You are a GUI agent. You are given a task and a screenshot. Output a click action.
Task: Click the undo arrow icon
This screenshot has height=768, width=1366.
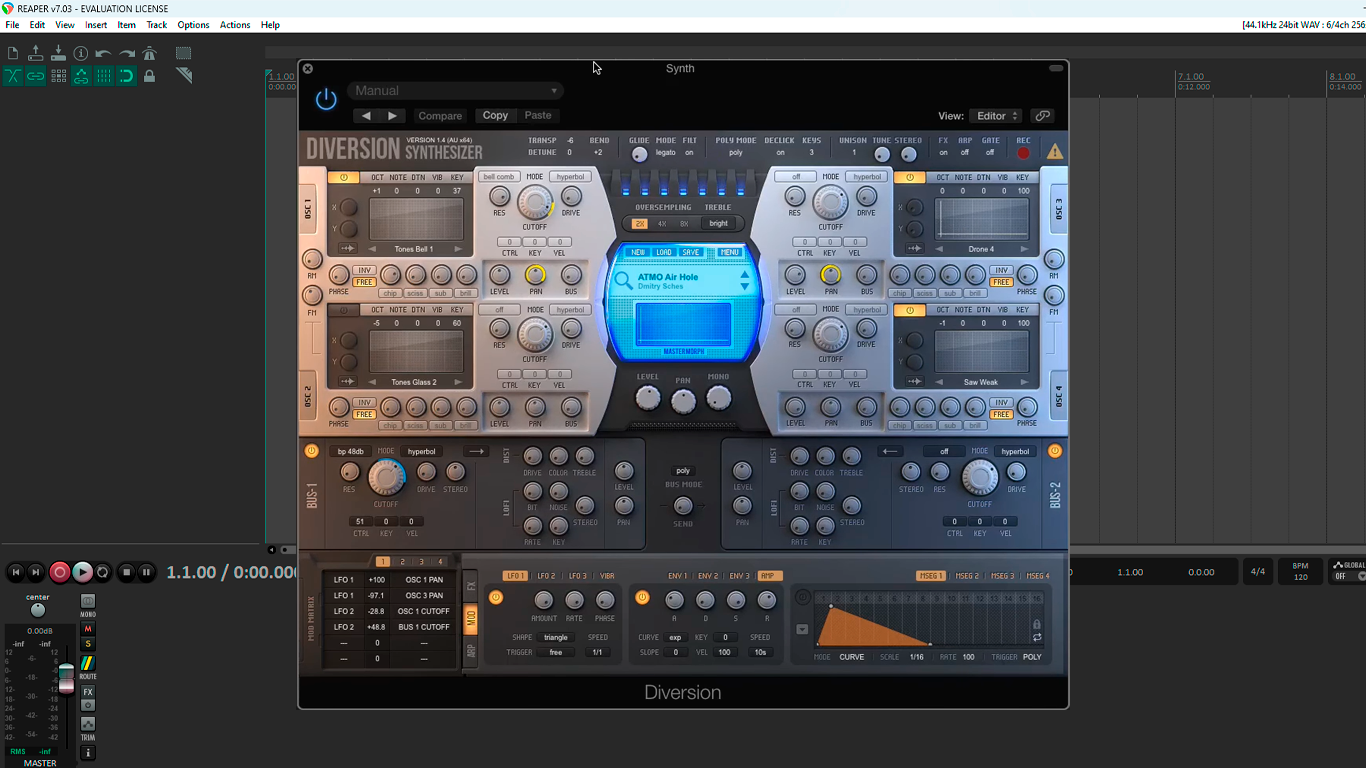point(104,53)
